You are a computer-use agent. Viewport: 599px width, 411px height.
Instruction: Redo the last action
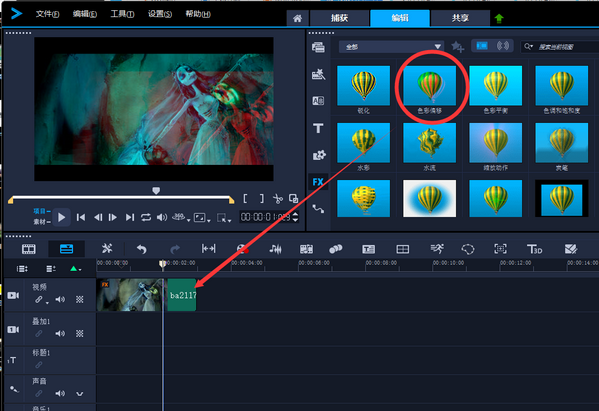(x=175, y=249)
